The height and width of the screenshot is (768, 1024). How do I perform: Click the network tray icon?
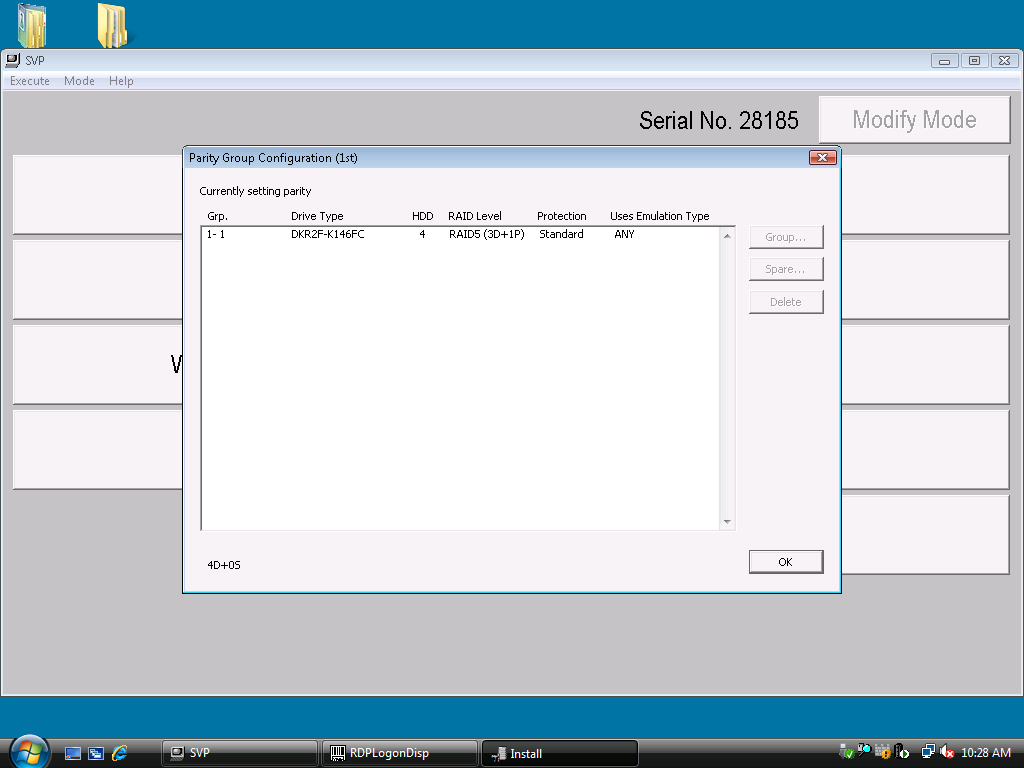(x=928, y=752)
